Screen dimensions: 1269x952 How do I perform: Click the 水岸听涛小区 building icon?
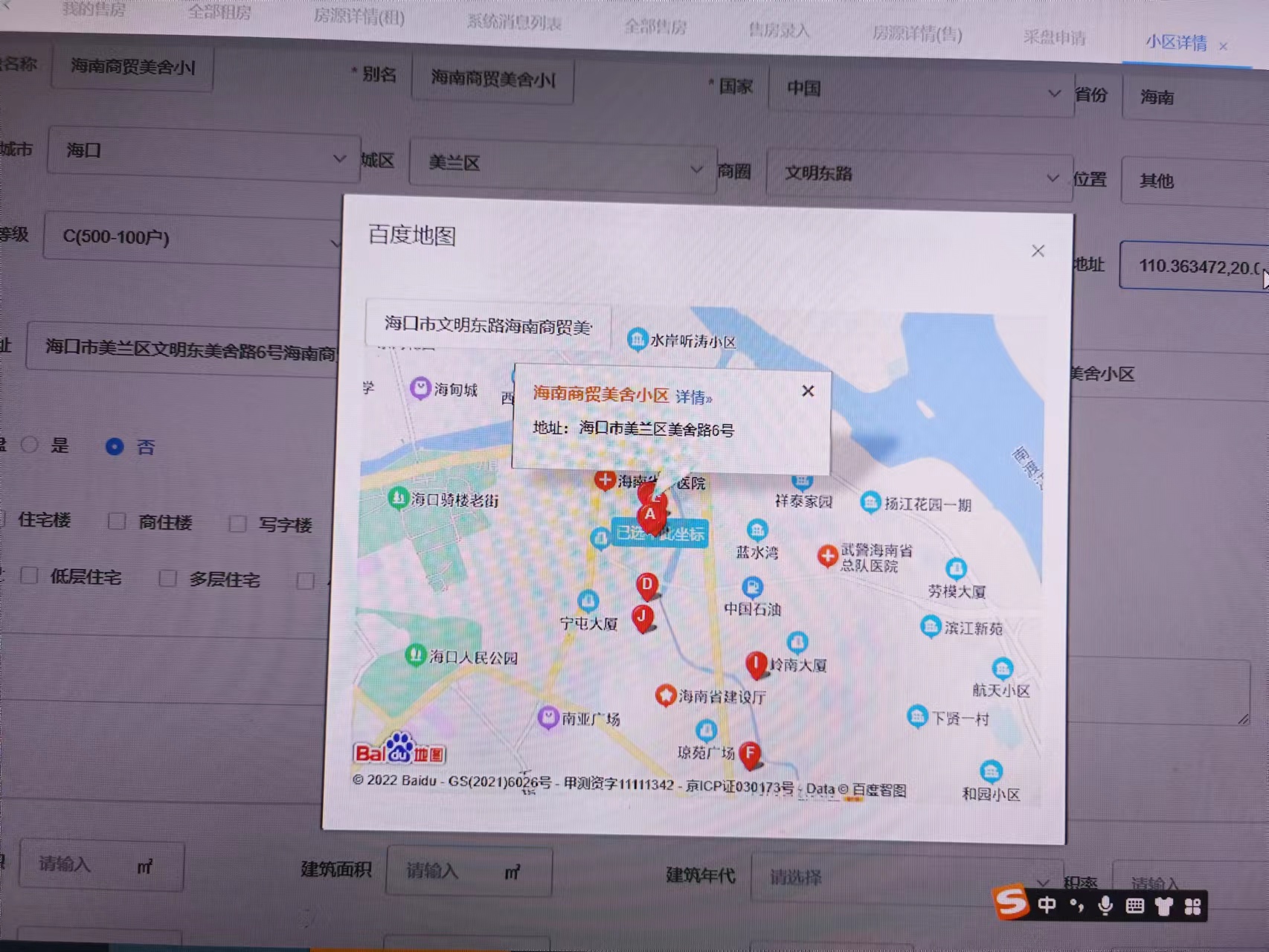pos(637,339)
